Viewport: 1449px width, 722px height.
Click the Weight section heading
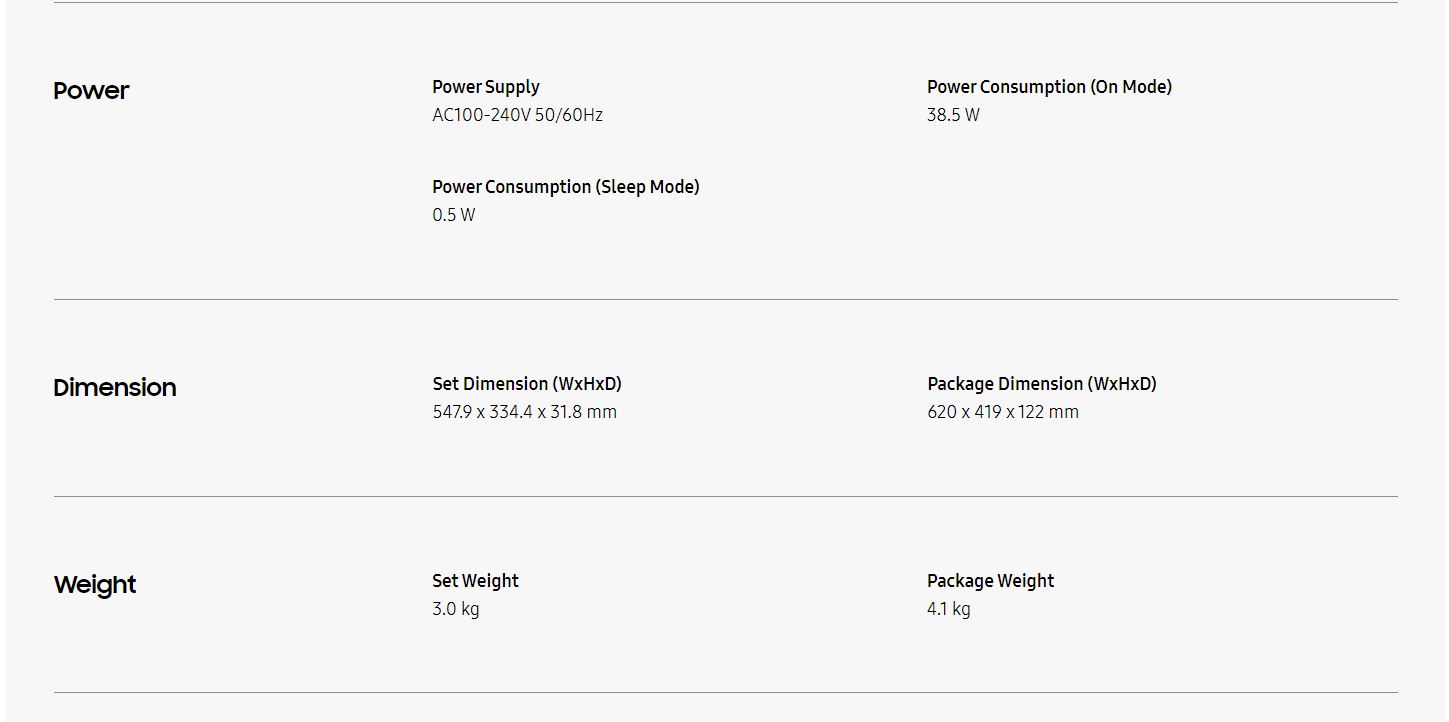click(95, 585)
